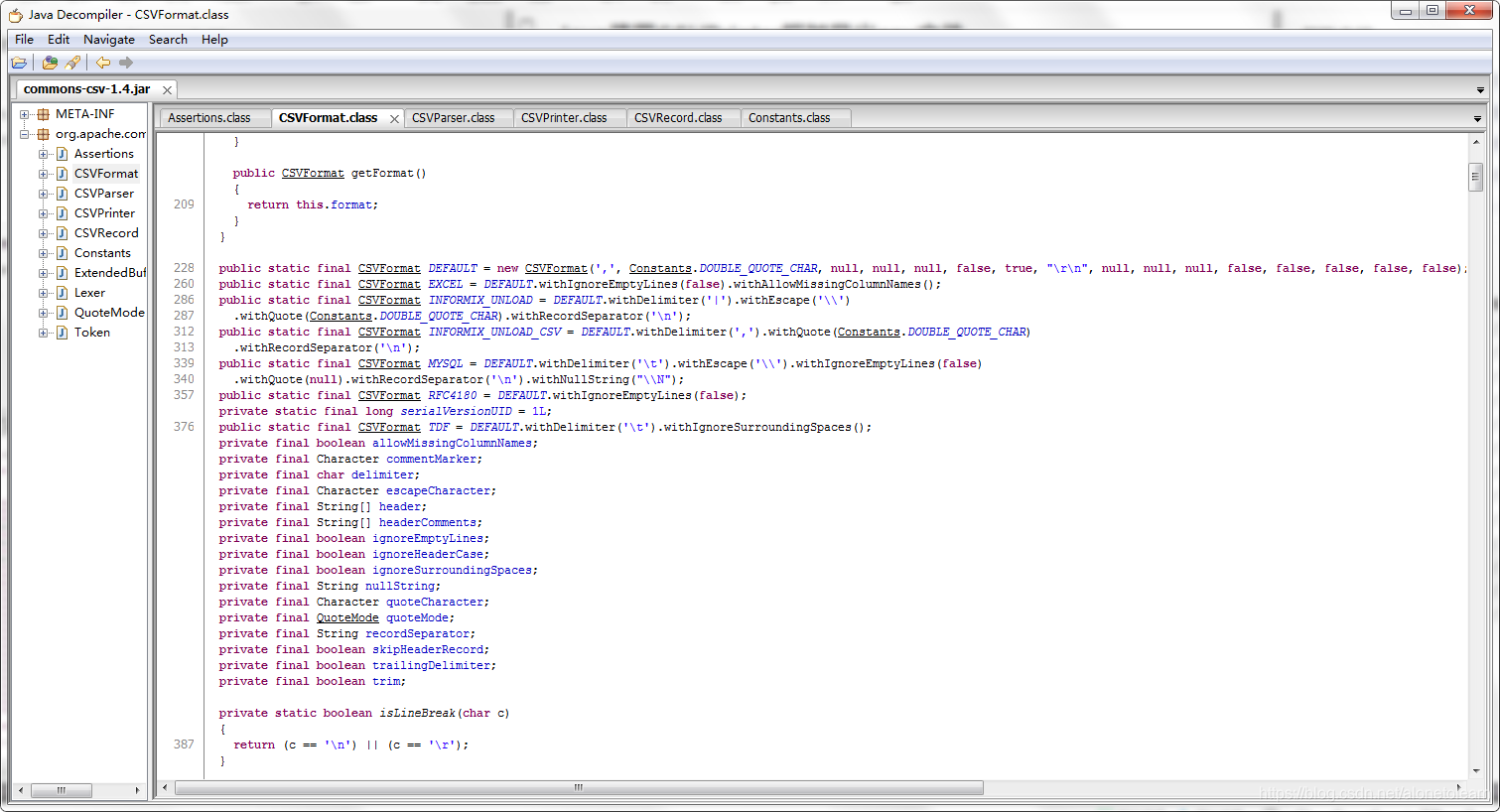Click the 'MYSQL' constant name

(x=446, y=363)
